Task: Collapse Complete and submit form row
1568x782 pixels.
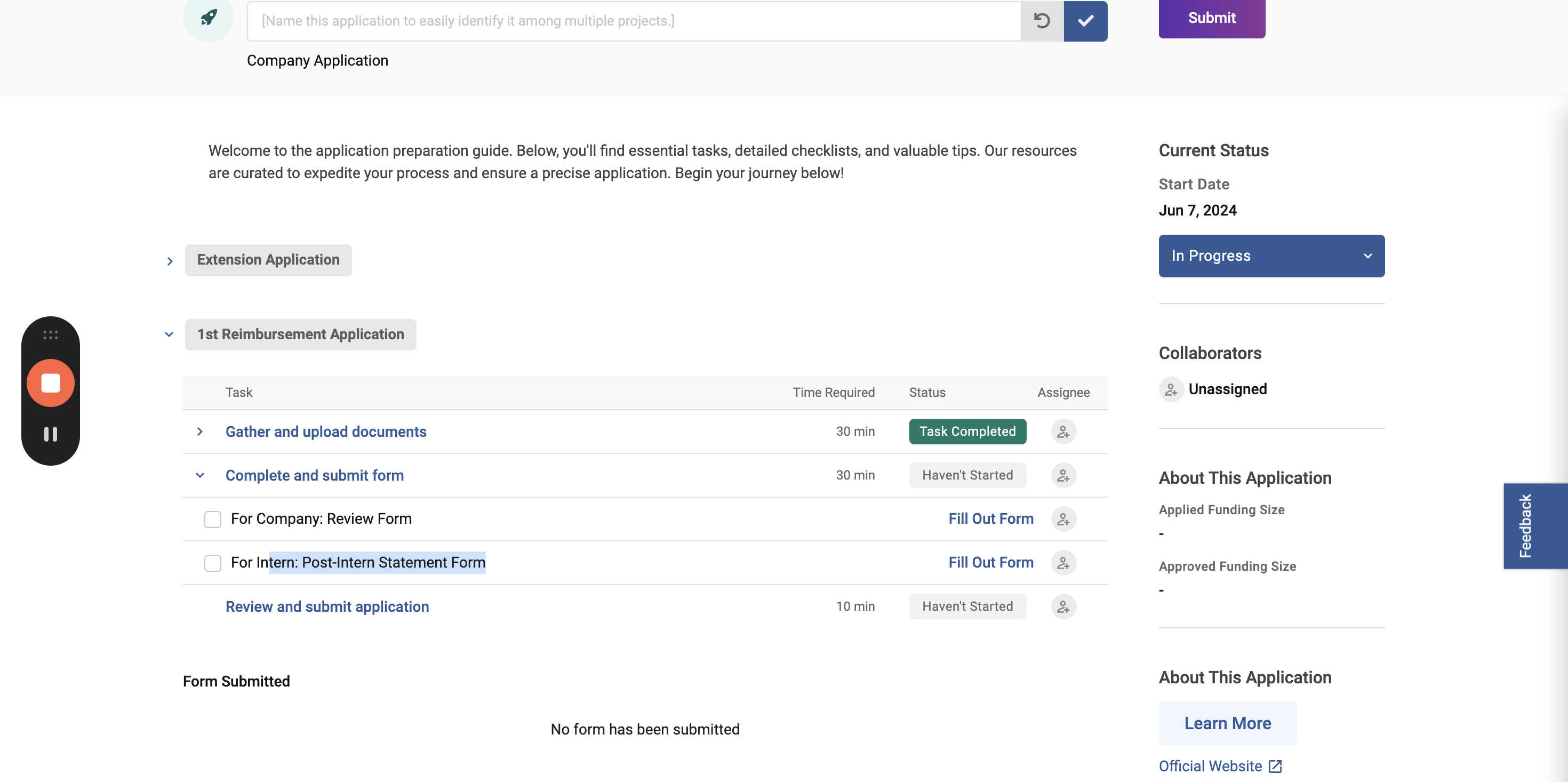Action: (x=199, y=476)
